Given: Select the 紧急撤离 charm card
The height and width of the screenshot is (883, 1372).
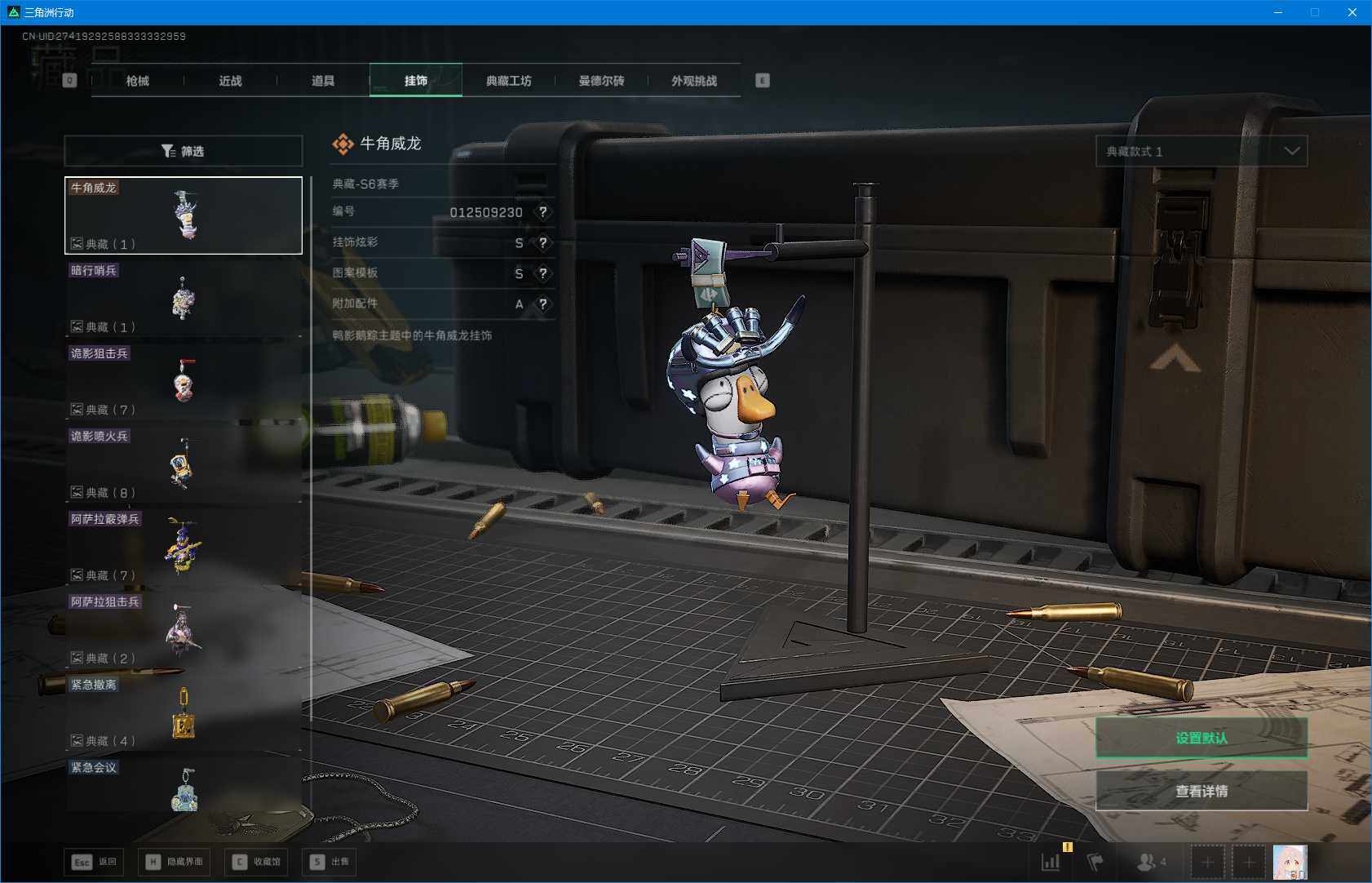Looking at the screenshot, I should [184, 712].
